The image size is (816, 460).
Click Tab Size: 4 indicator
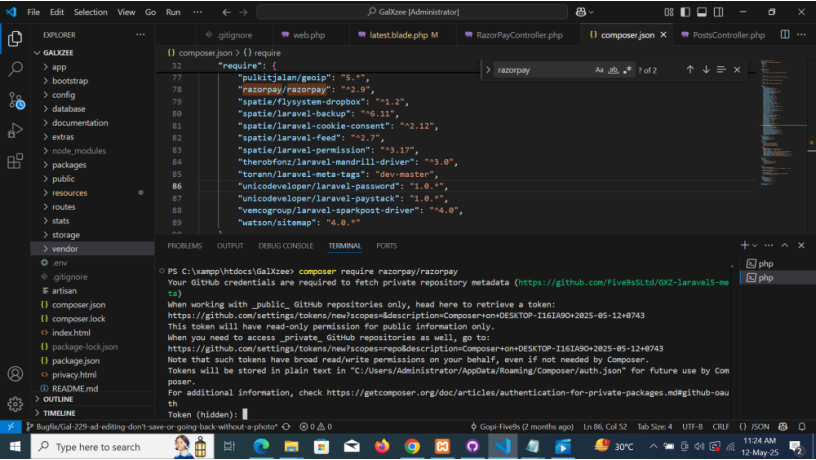[x=655, y=426]
